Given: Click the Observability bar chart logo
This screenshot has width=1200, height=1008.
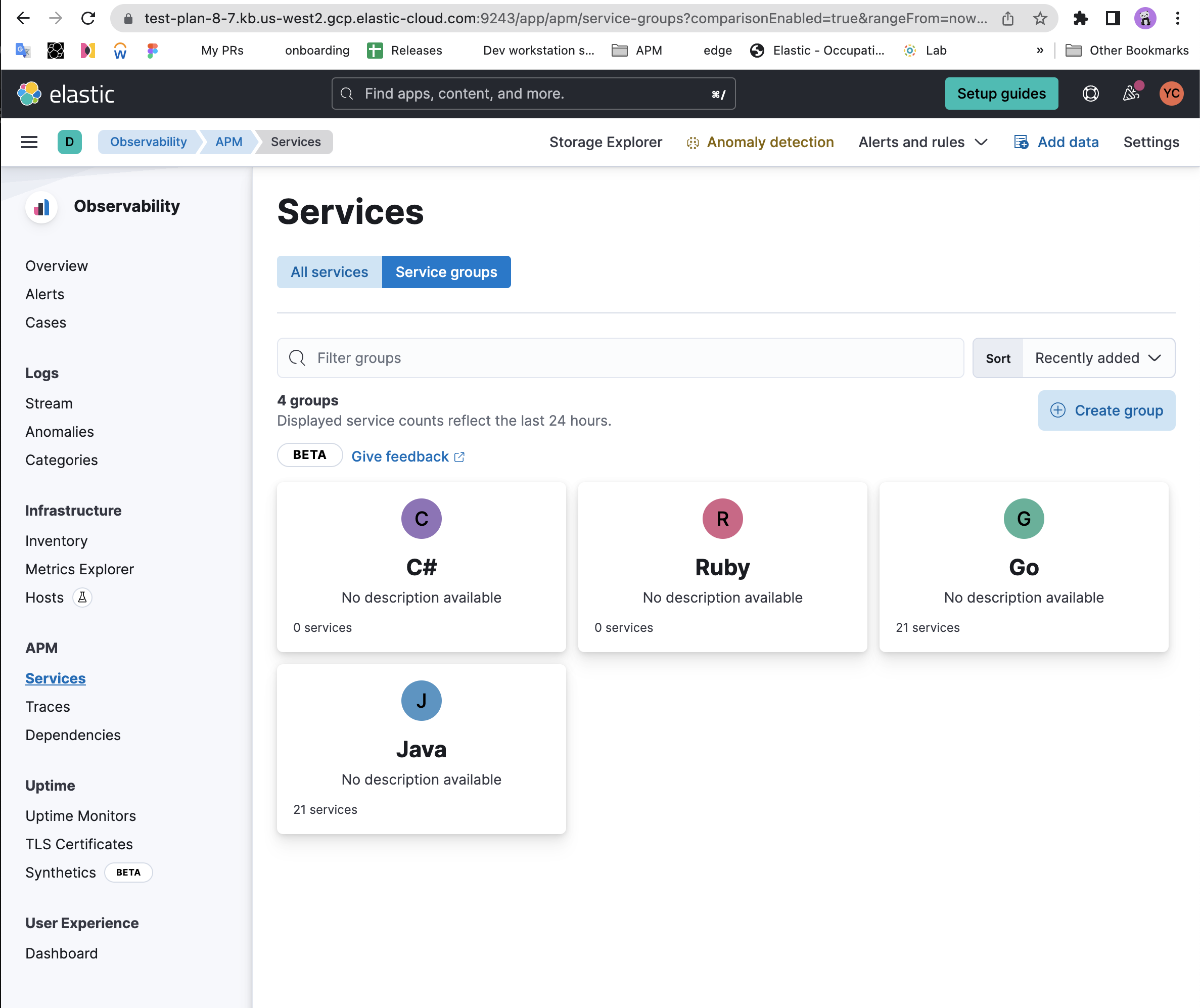Looking at the screenshot, I should coord(42,206).
